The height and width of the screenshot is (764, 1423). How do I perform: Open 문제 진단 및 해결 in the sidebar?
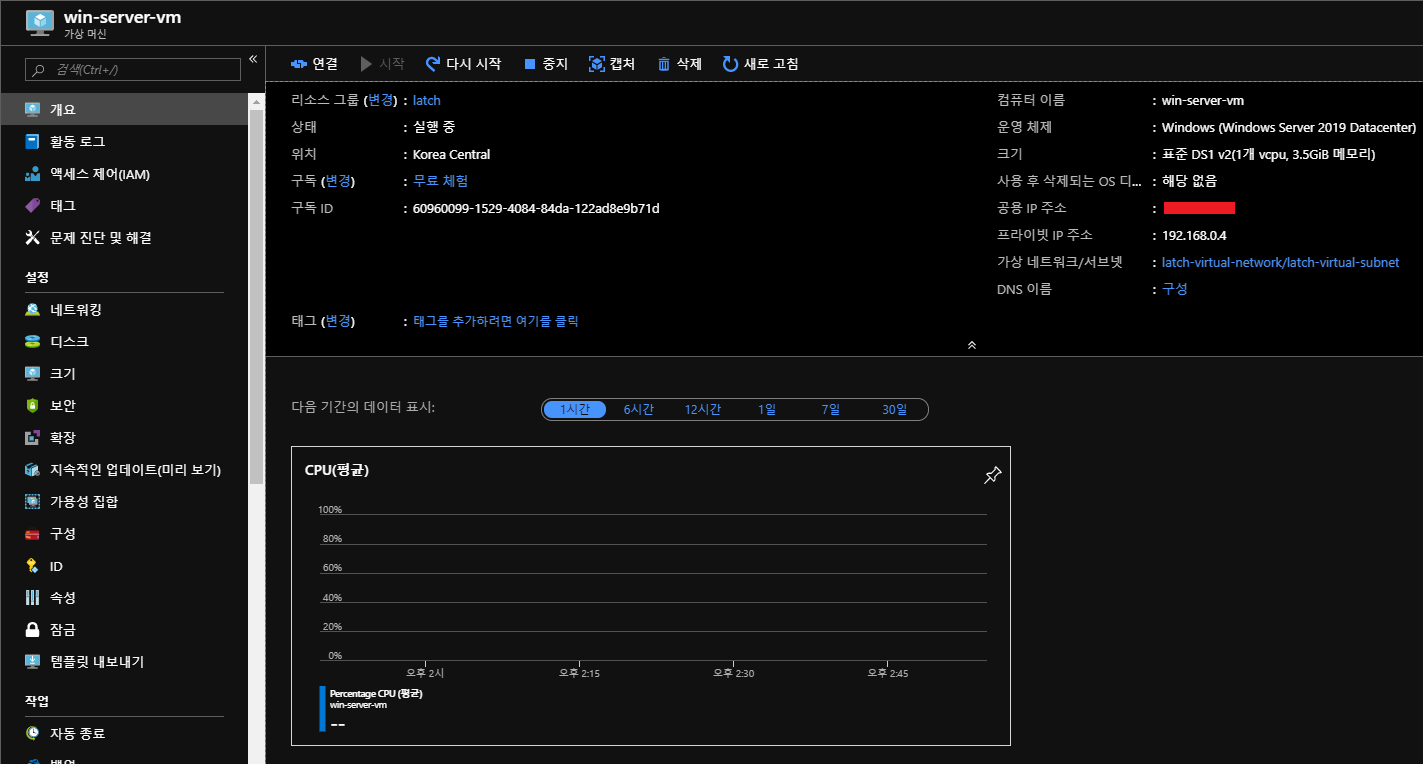tap(124, 238)
